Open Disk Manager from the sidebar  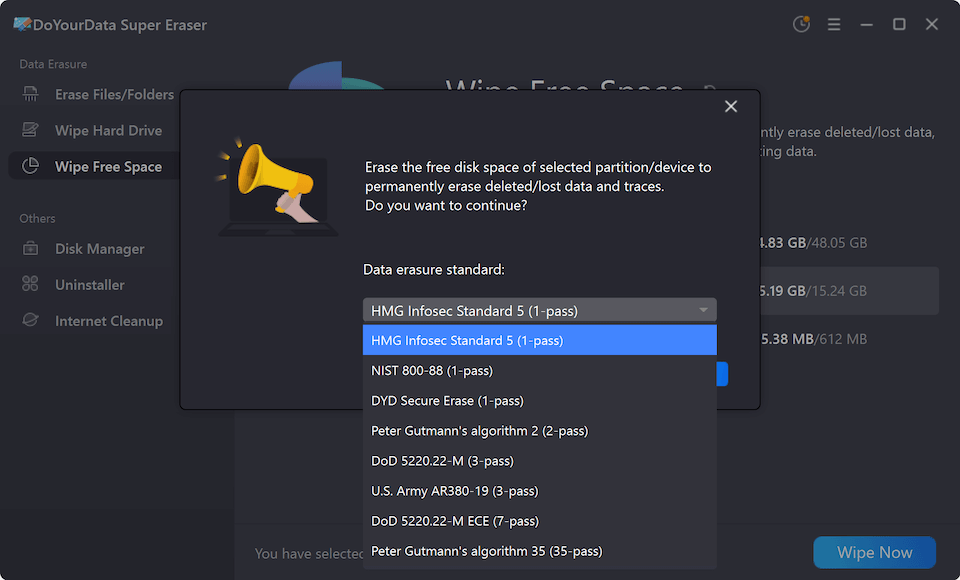coord(100,249)
